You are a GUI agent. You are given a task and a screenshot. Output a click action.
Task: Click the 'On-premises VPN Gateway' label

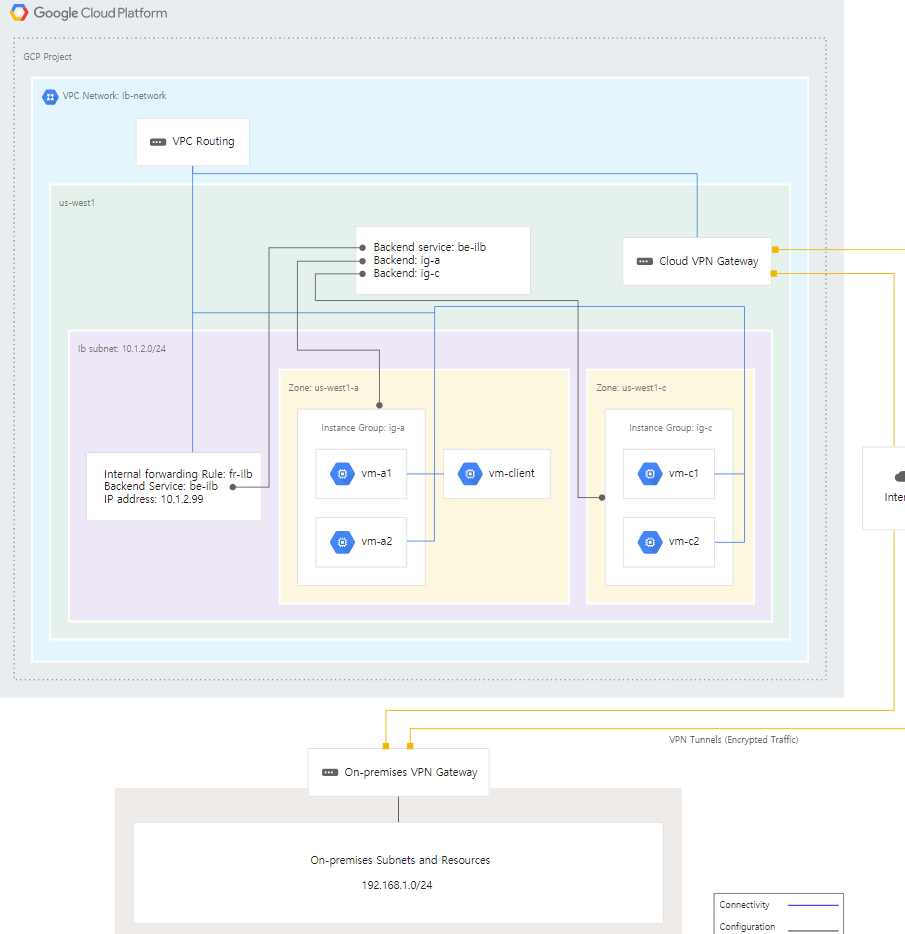pyautogui.click(x=410, y=773)
